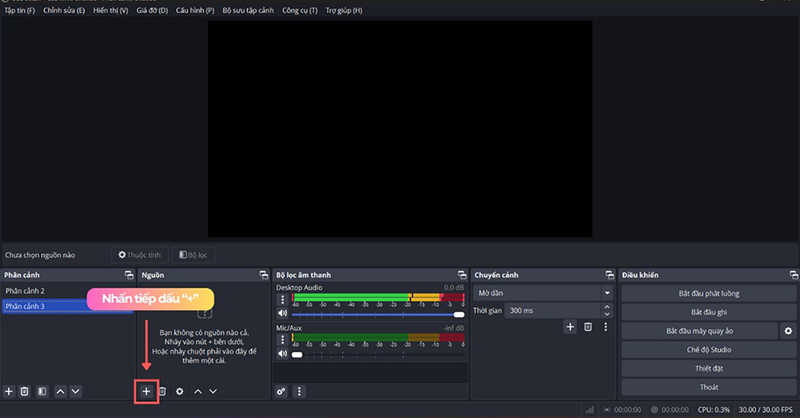Add a new scene transition with plus icon
The height and width of the screenshot is (418, 800).
pyautogui.click(x=570, y=327)
